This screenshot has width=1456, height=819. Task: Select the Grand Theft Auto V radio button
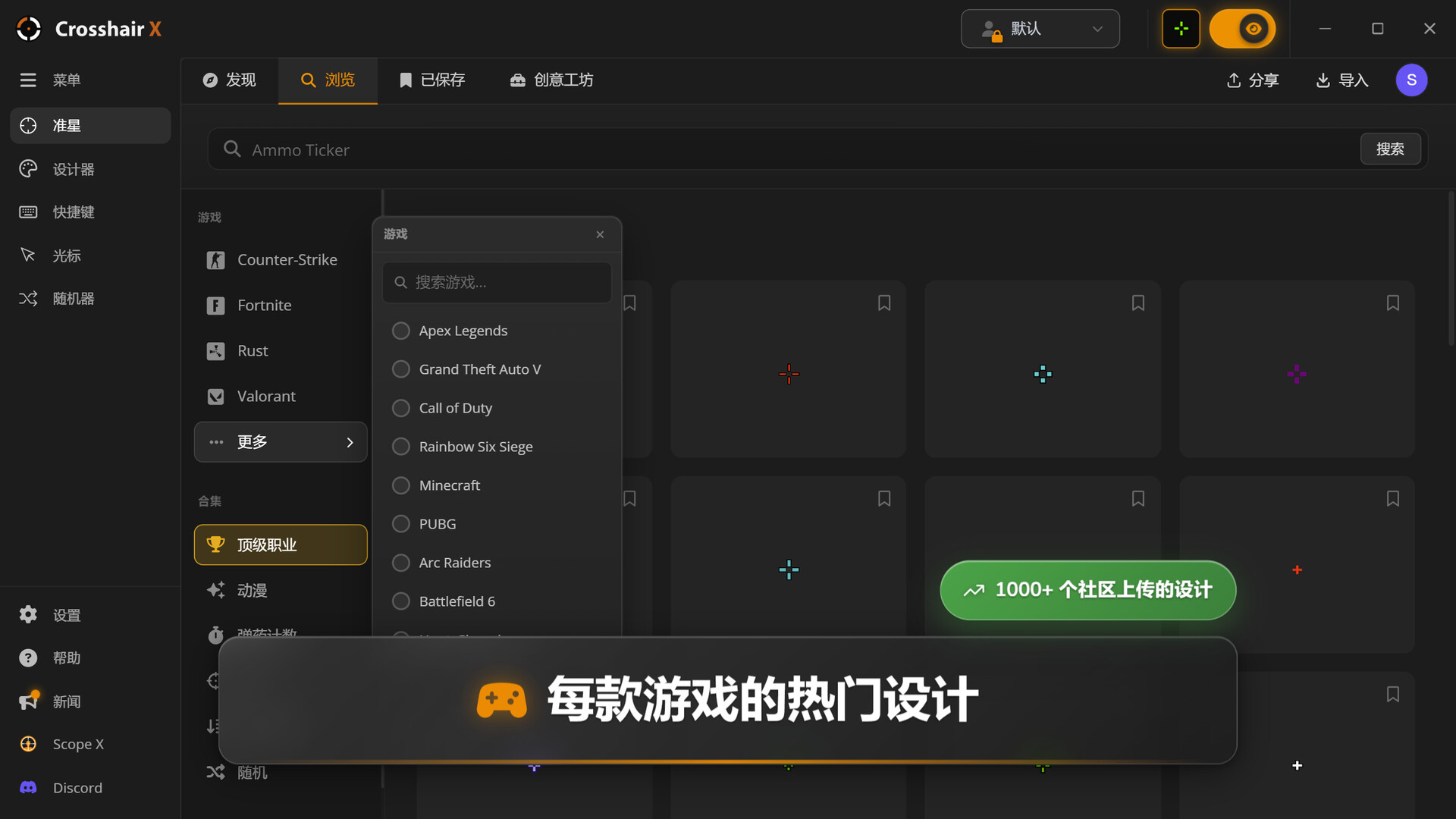(401, 369)
